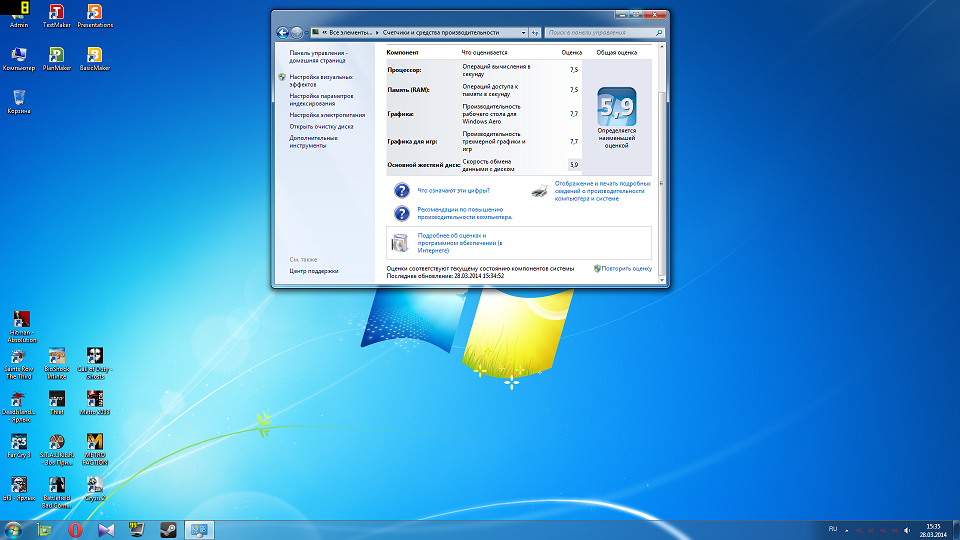Launch the bf3 desktop shortcut
Viewport: 960px width, 540px height.
[x=18, y=489]
